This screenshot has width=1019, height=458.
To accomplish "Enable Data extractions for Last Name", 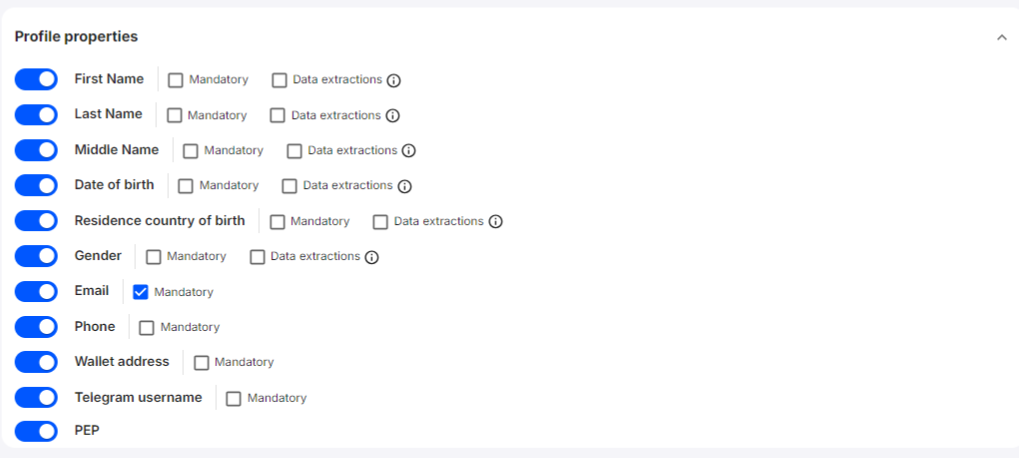I will coord(278,115).
